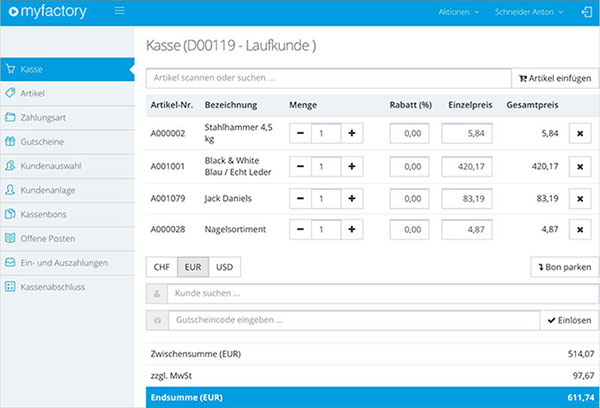Open Zahlungsart in the sidebar
600x408 pixels.
(67, 118)
